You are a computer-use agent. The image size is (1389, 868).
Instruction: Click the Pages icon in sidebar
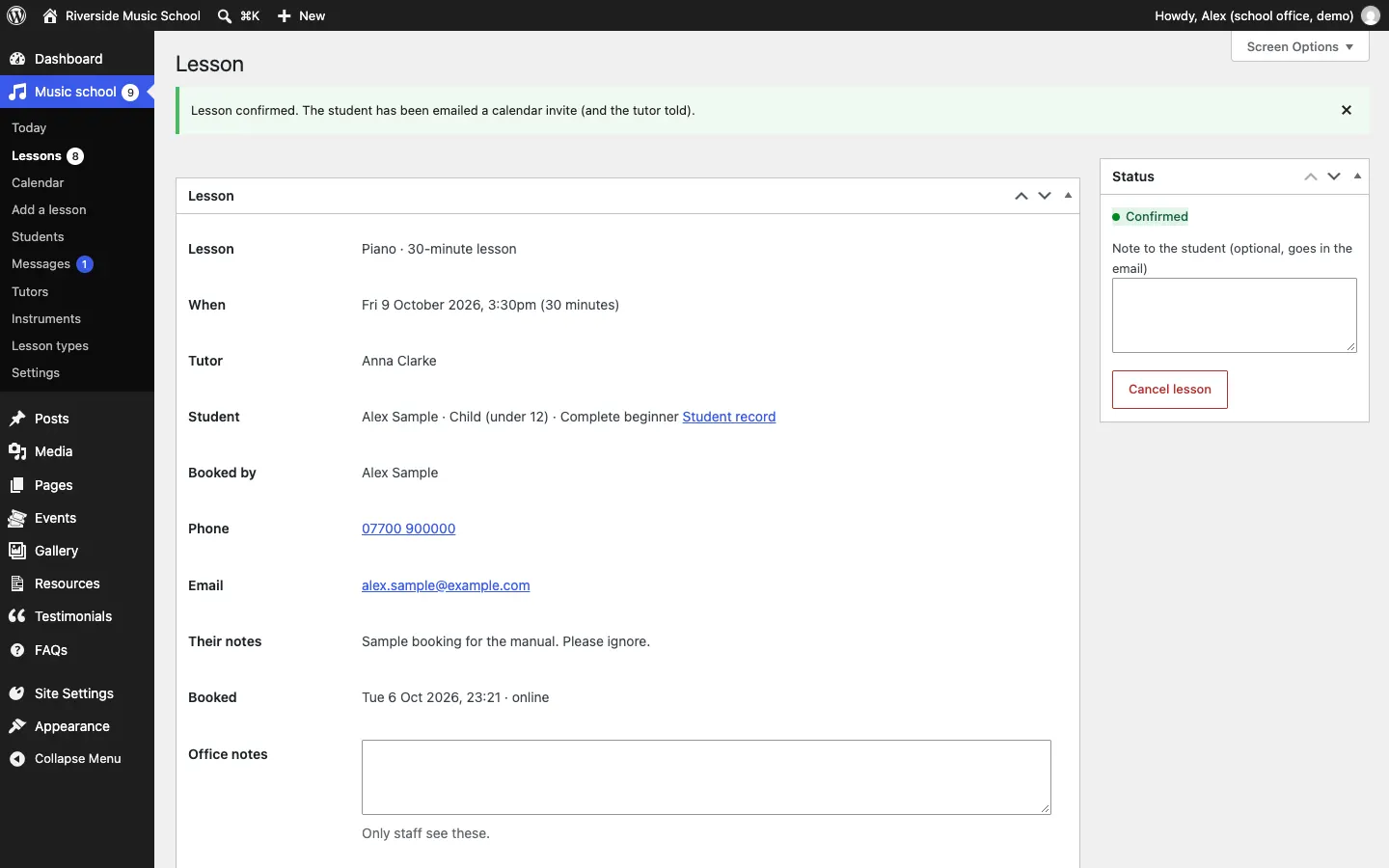point(17,485)
